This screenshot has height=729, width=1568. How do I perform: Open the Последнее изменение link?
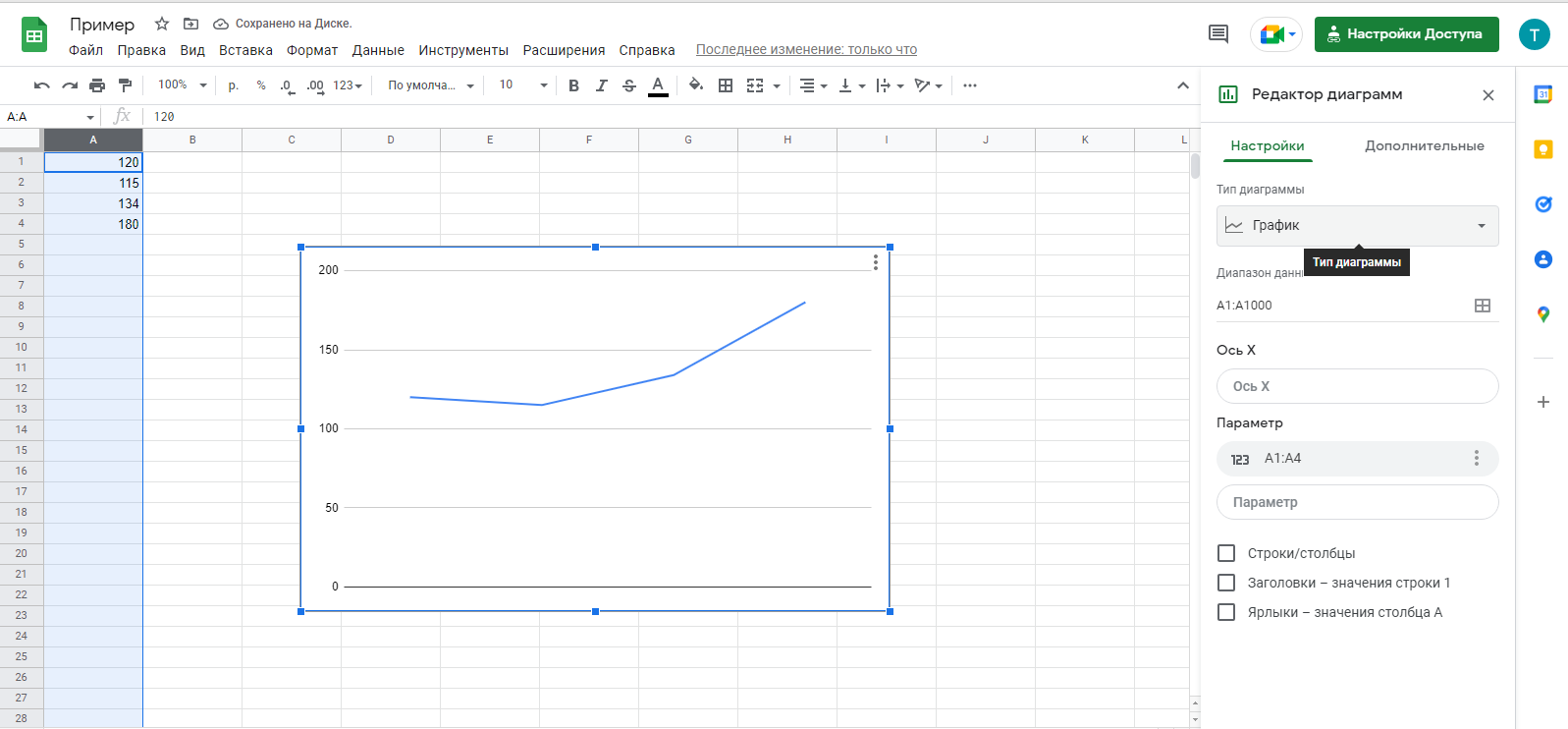point(806,50)
